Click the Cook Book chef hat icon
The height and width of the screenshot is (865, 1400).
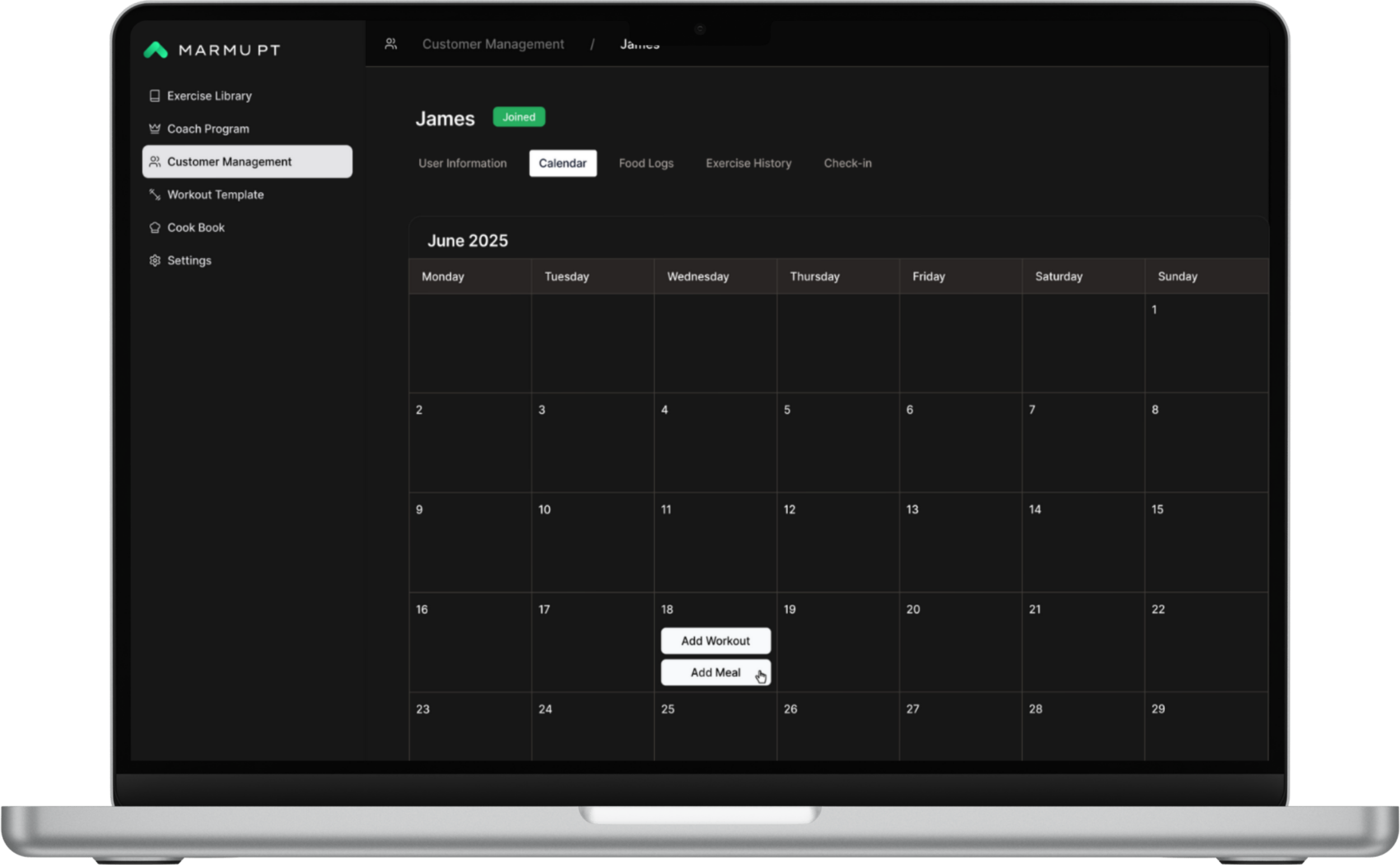155,228
